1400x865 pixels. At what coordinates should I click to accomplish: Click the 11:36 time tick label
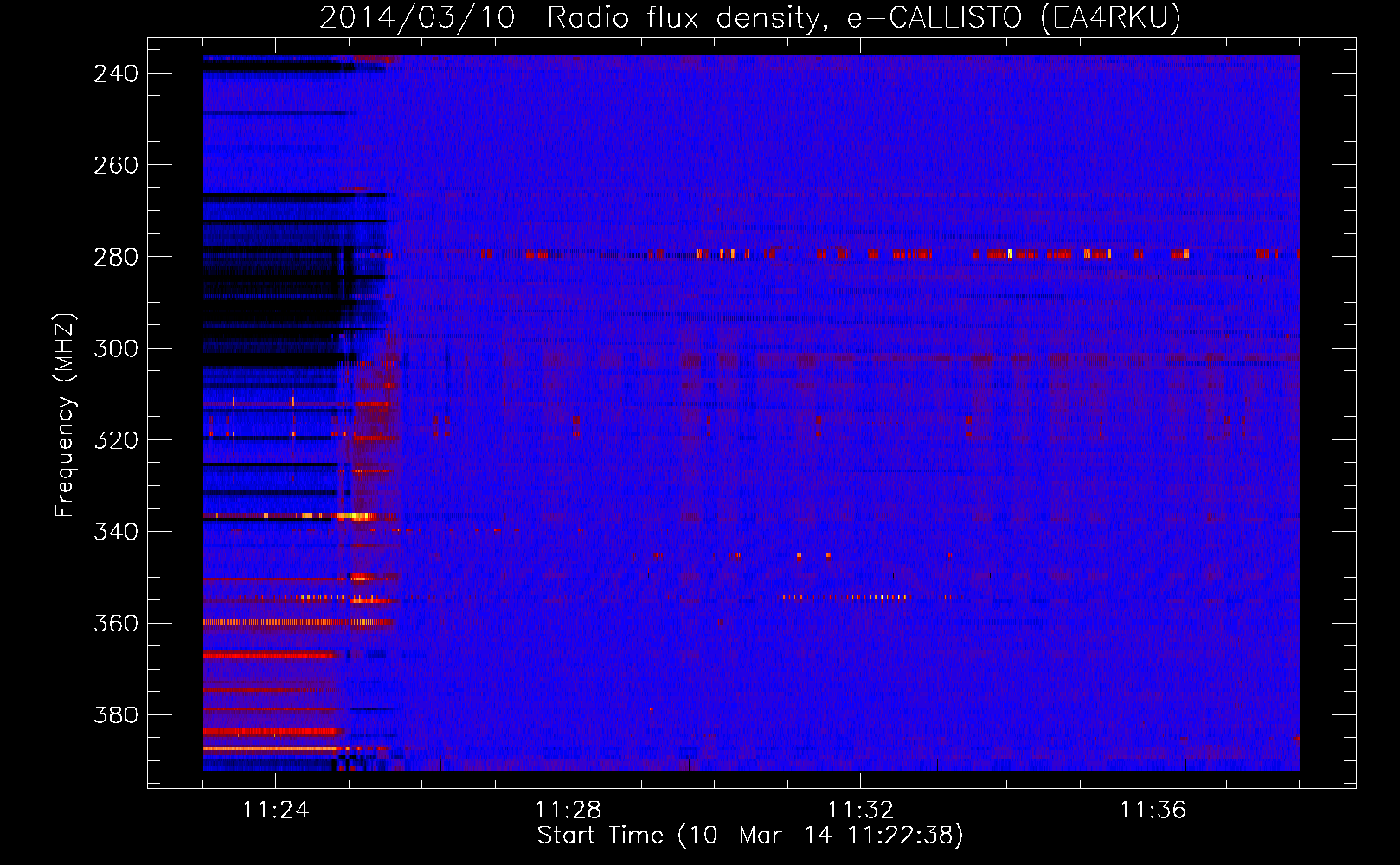pos(1153,811)
